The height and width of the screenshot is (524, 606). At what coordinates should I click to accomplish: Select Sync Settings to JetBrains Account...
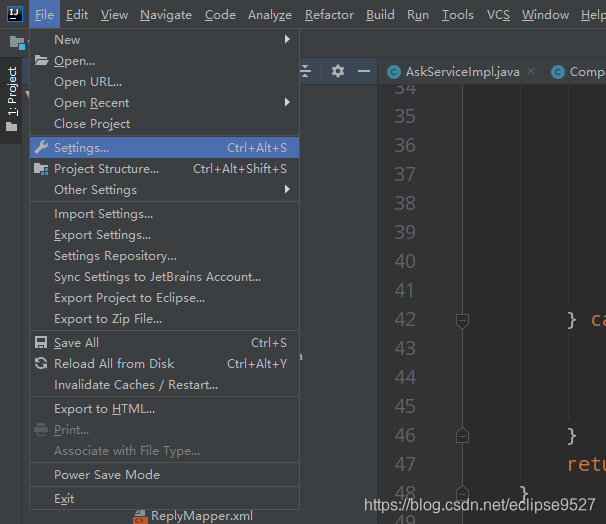point(164,277)
